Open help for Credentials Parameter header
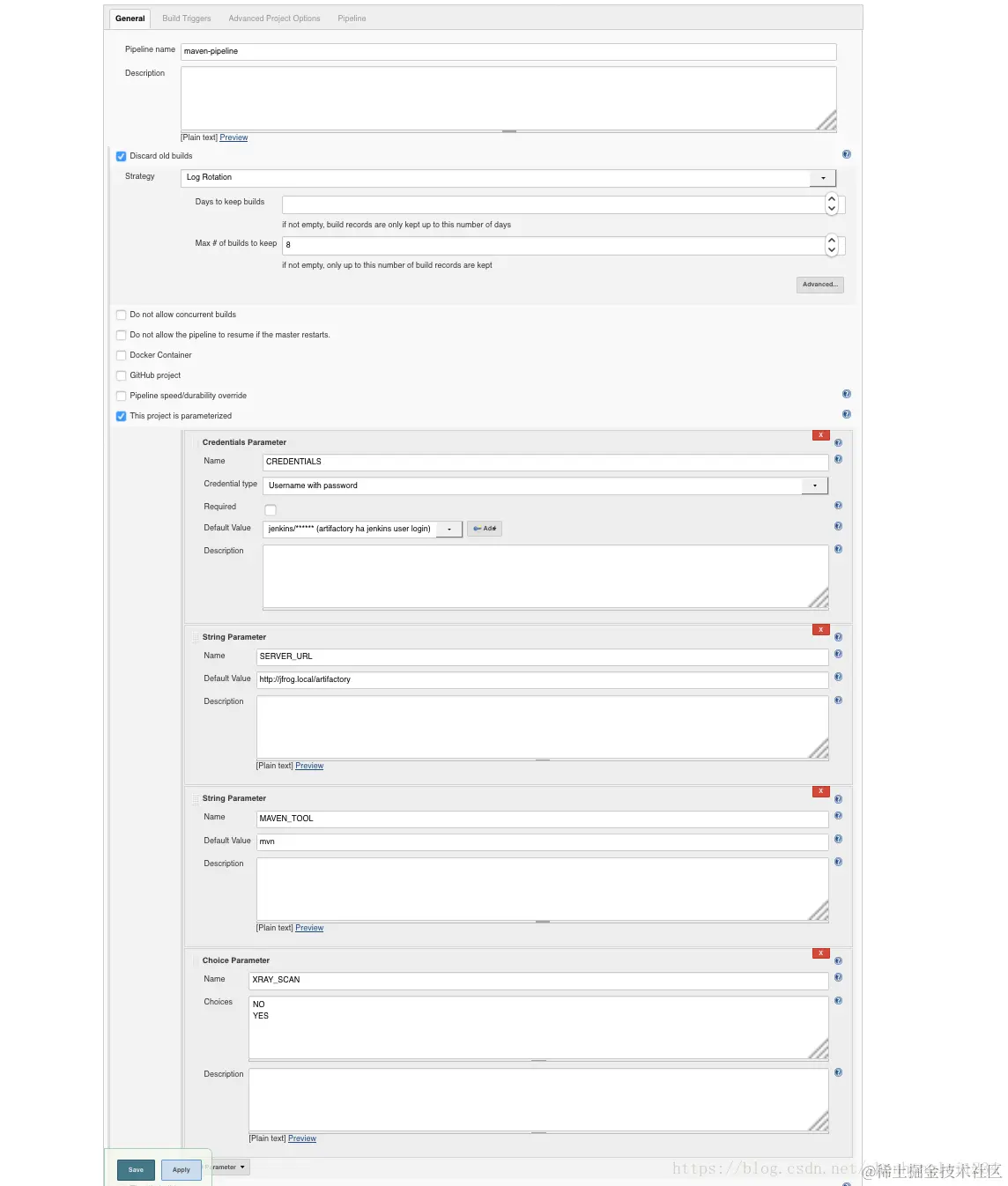The height and width of the screenshot is (1186, 1008). click(838, 442)
